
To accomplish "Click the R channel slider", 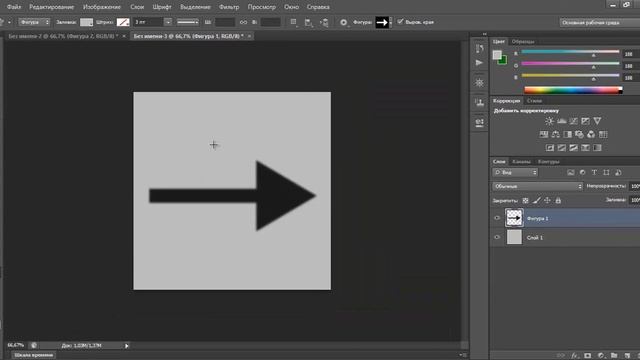I will coord(570,52).
